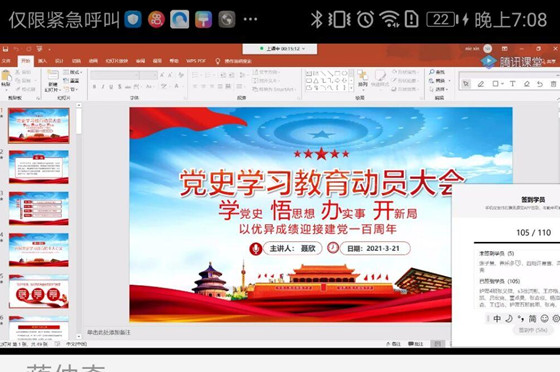The image size is (560, 372).
Task: Select the eraser tool in annotation toolbar
Action: (526, 84)
